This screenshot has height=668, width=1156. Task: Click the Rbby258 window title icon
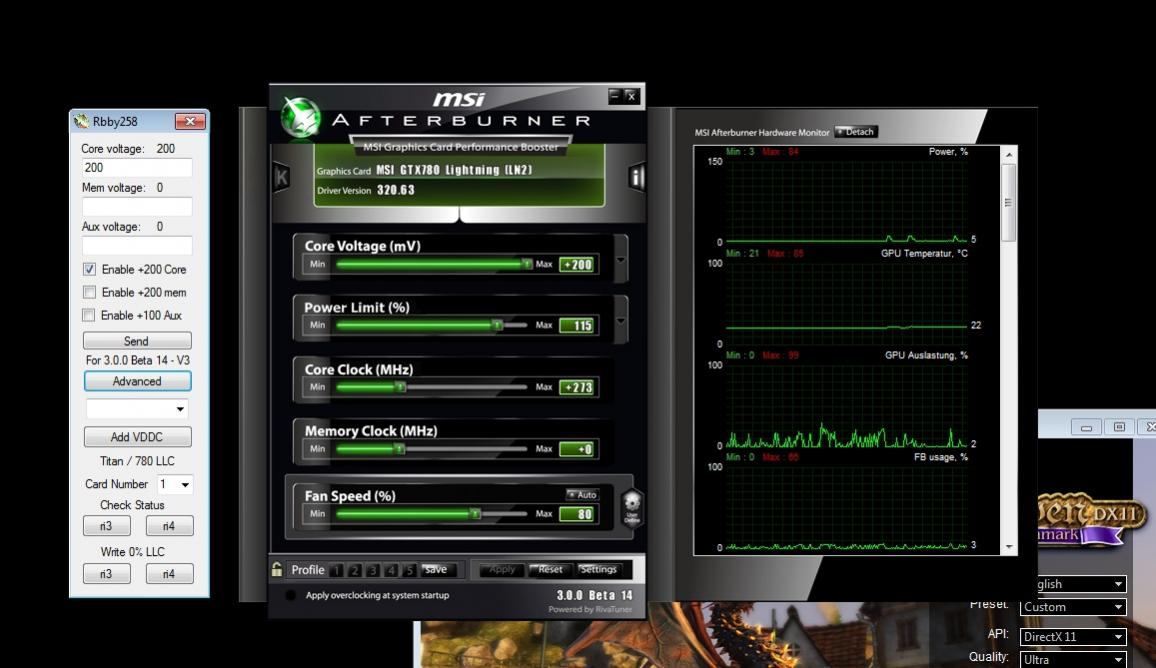81,121
